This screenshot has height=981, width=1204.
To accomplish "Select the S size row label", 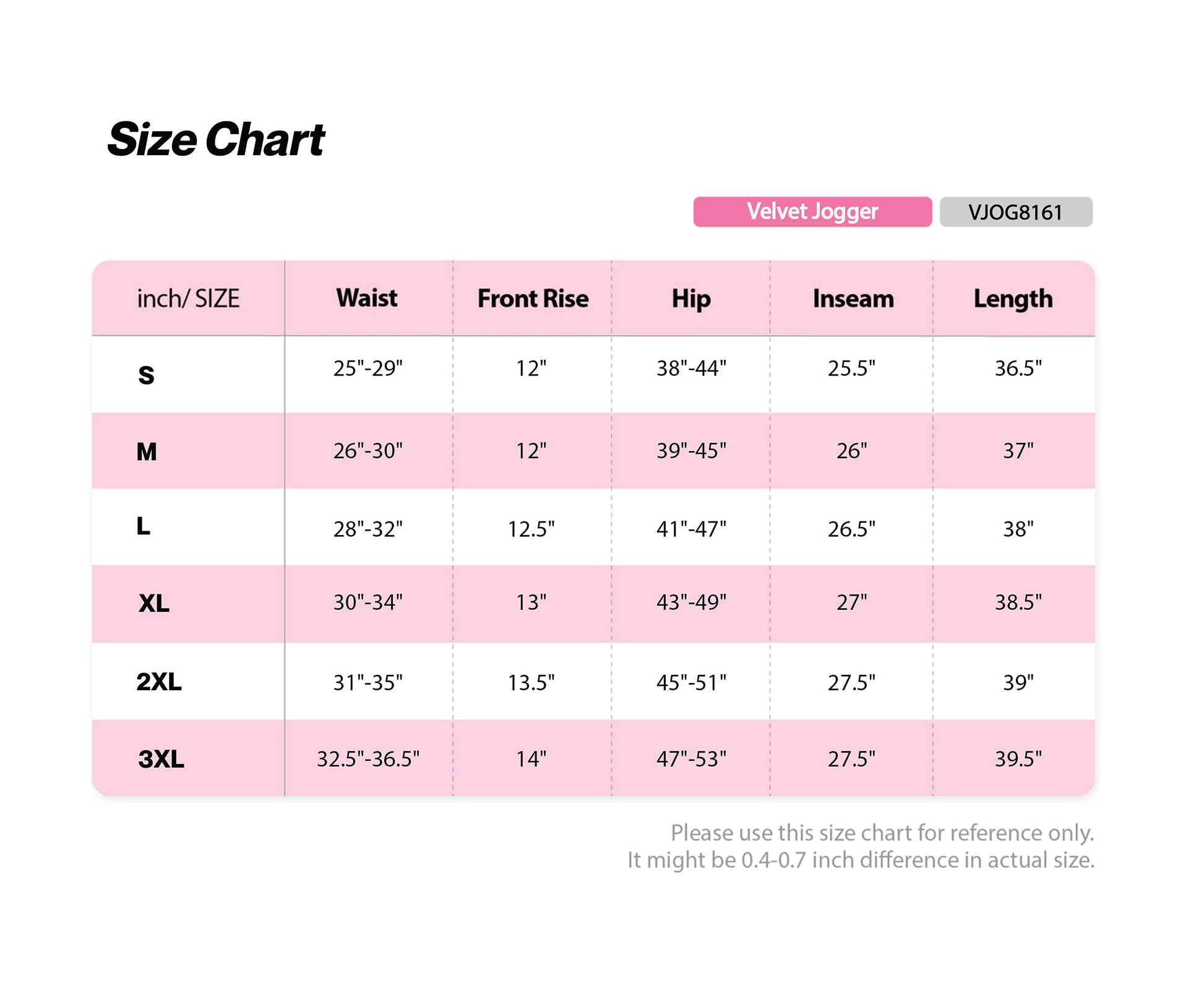I will click(x=146, y=375).
